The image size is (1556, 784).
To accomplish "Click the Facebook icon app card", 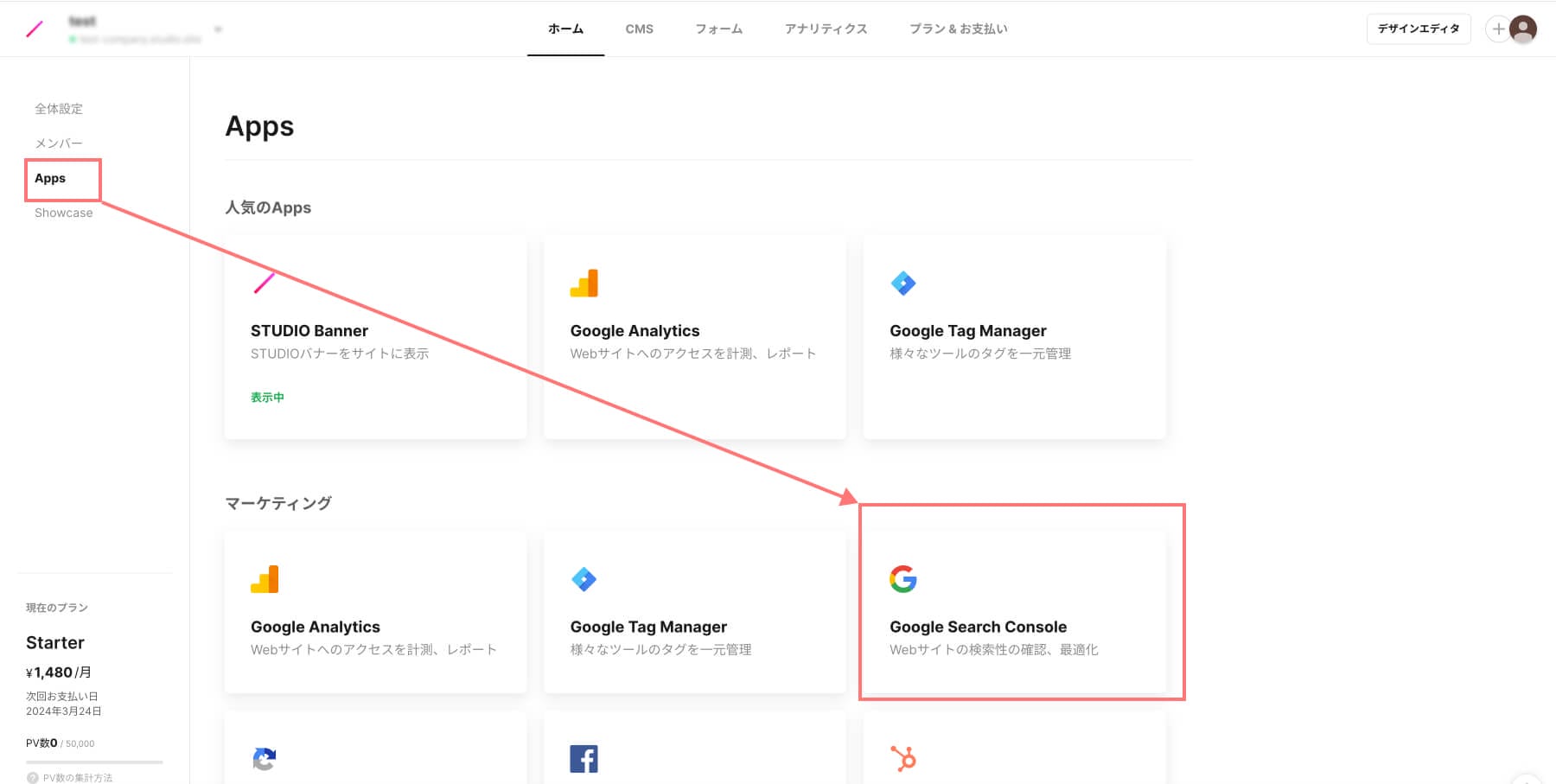I will coord(583,759).
